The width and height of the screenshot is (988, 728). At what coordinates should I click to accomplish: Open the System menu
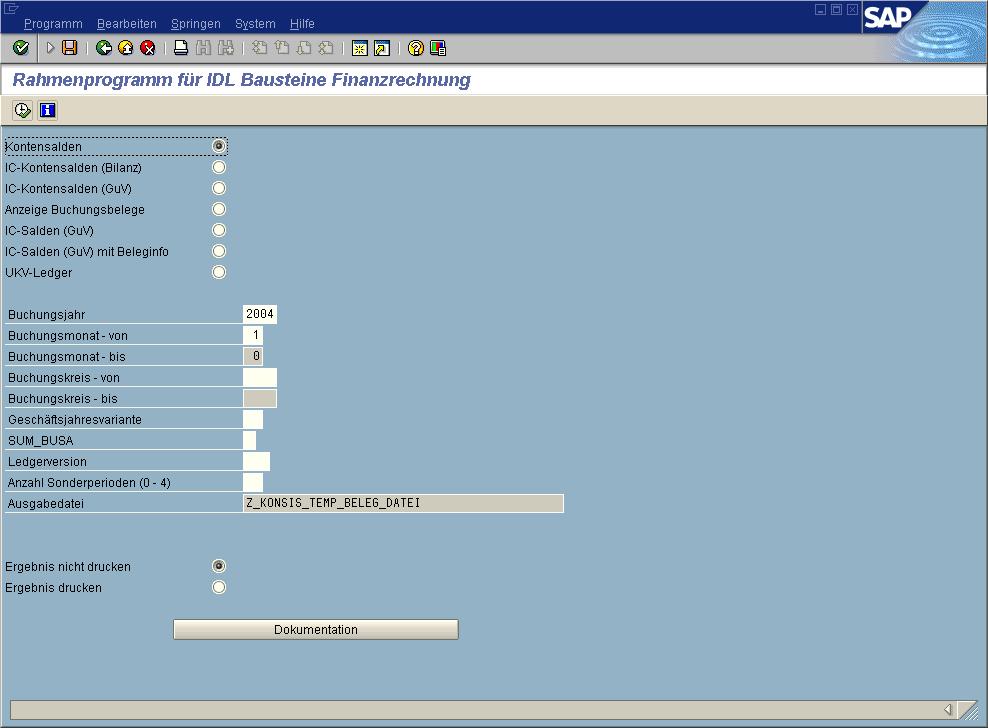[x=255, y=24]
